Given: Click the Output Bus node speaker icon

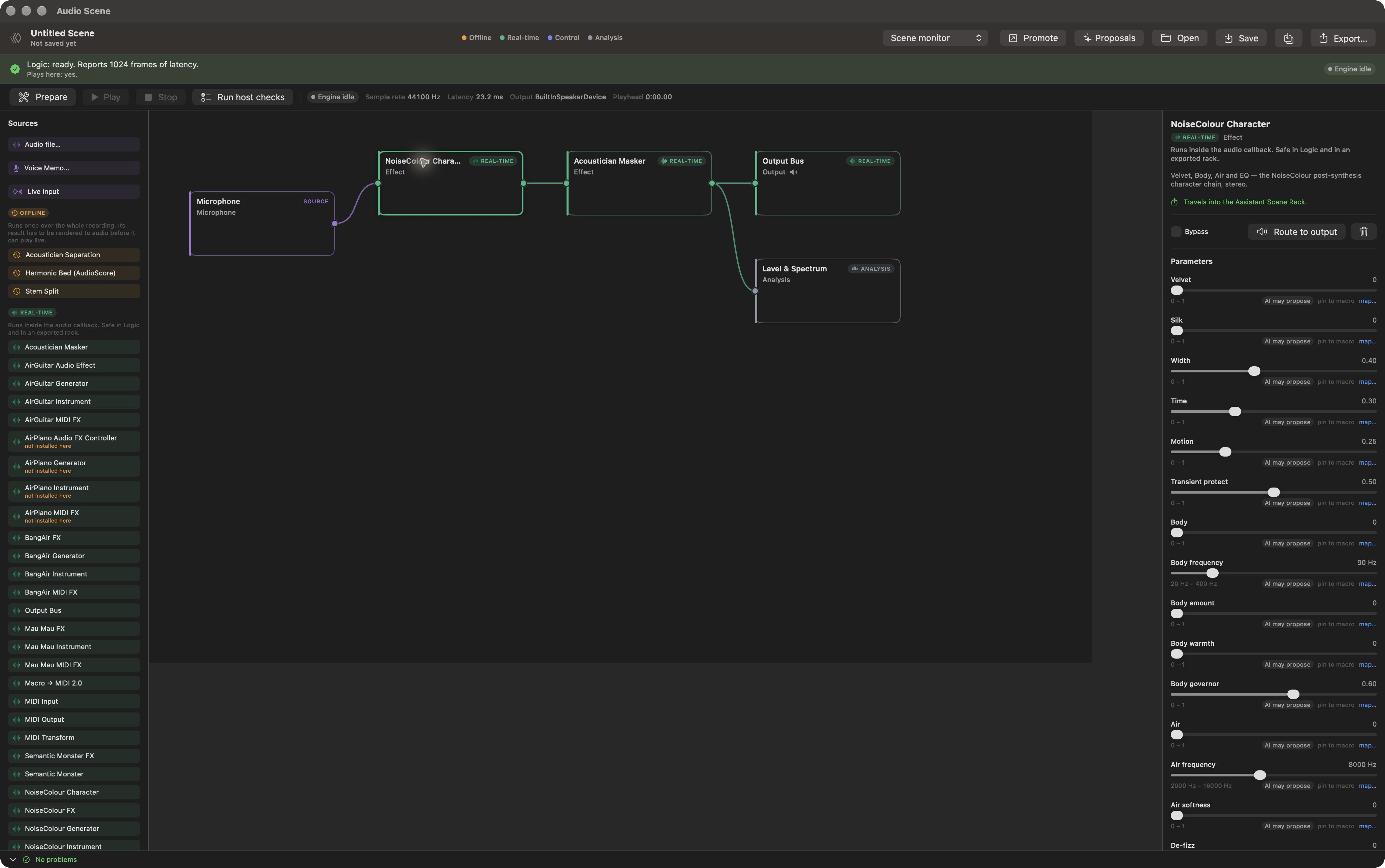Looking at the screenshot, I should click(x=793, y=172).
